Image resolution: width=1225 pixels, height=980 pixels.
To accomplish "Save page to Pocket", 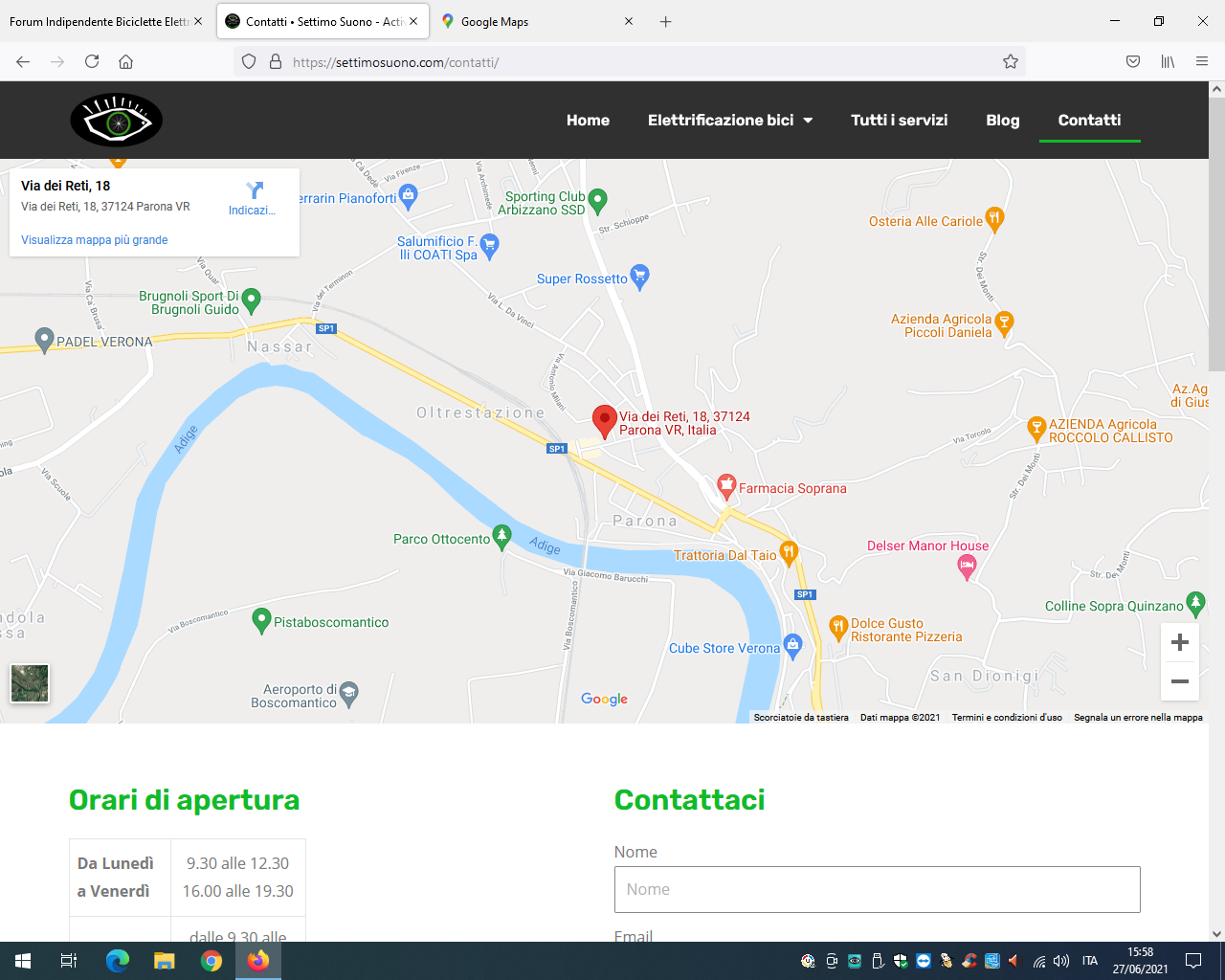I will click(x=1133, y=61).
